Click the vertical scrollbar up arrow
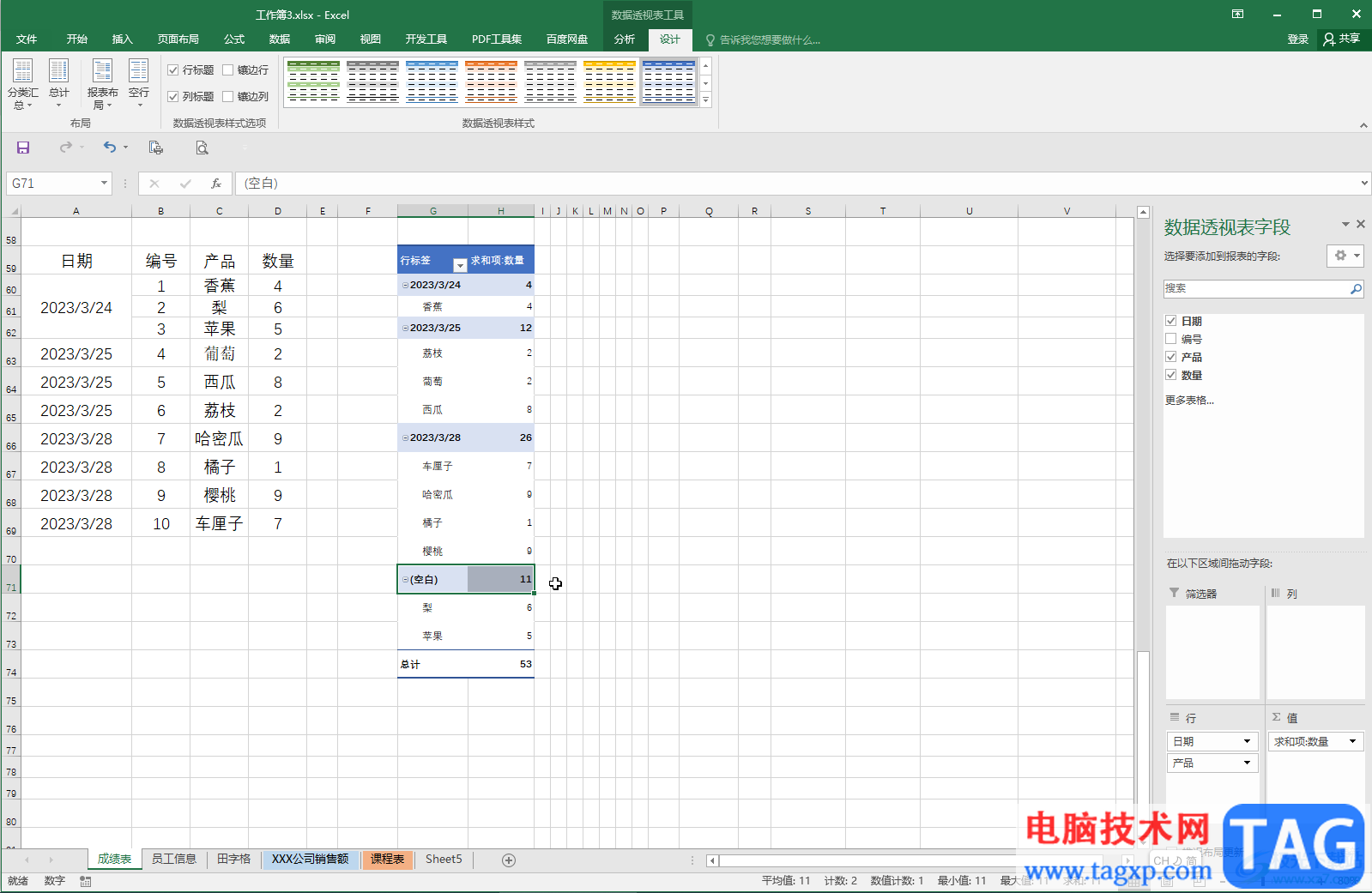 click(x=1143, y=212)
